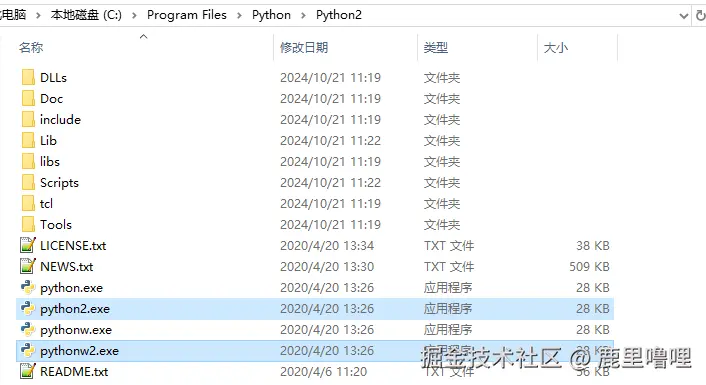Click 文件夹 type of DLLs row
Viewport: 706px width, 385px height.
coord(442,78)
